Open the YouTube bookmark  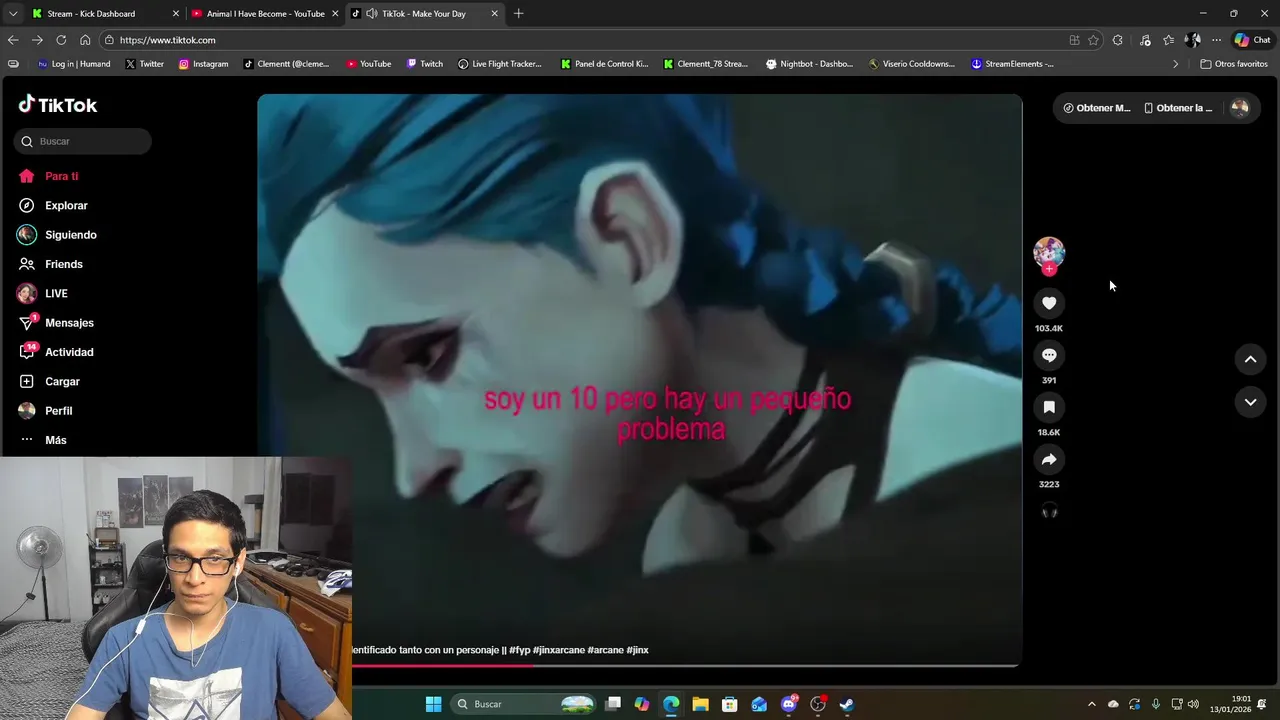(x=368, y=64)
